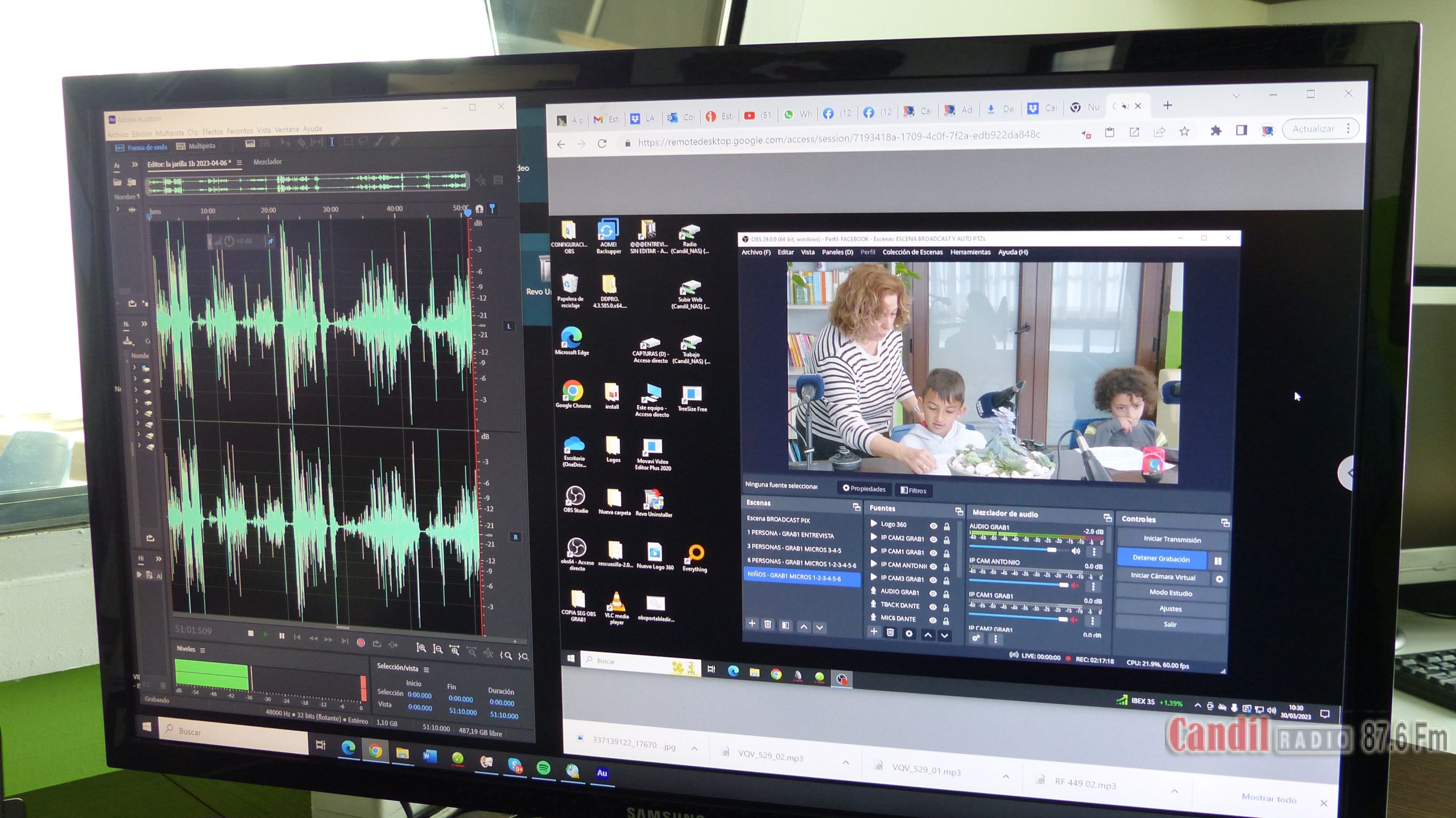Pause recording with the OBS pause icon
This screenshot has height=818, width=1456.
click(1218, 561)
